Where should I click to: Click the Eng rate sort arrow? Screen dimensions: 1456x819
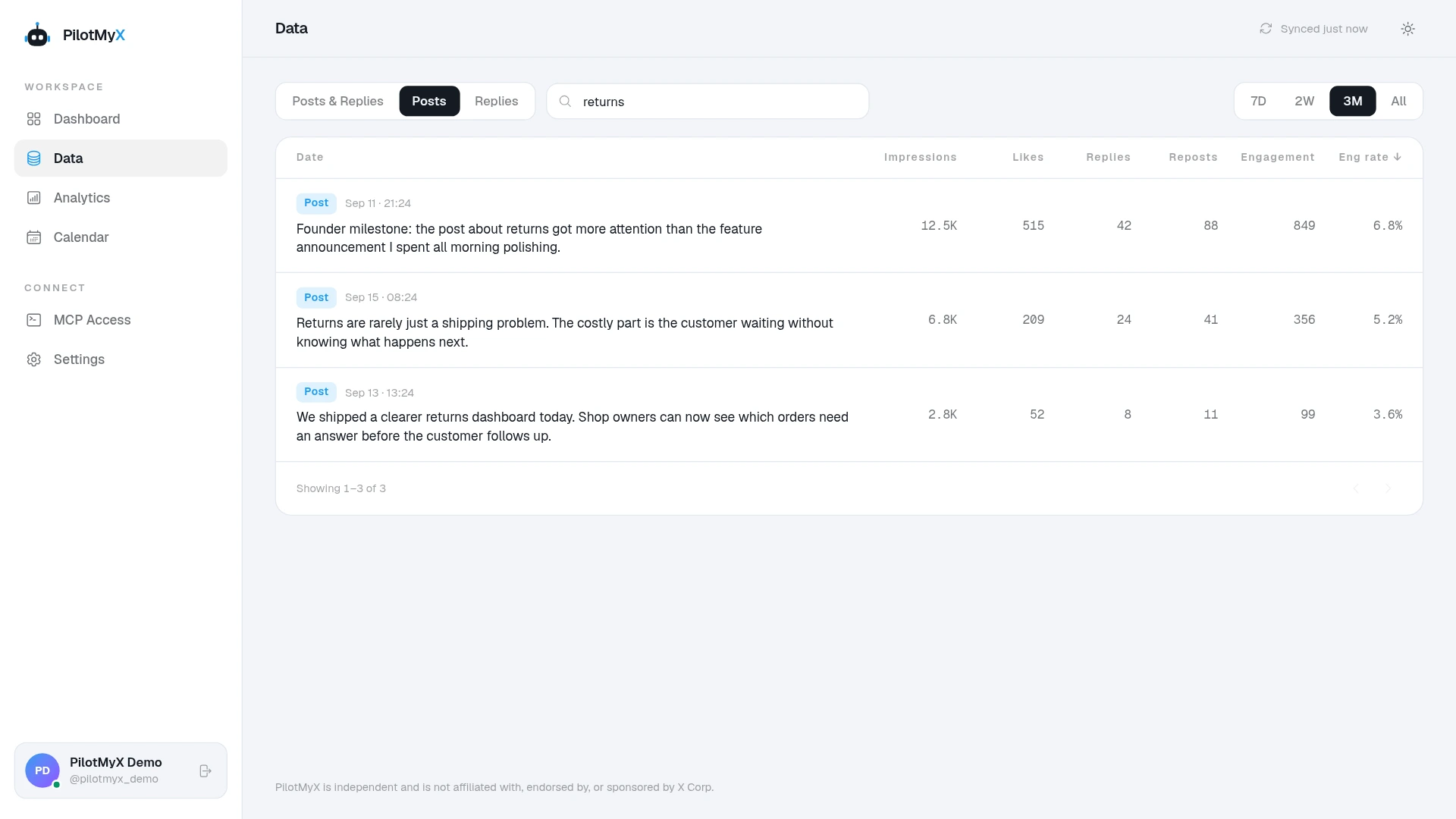[x=1398, y=157]
